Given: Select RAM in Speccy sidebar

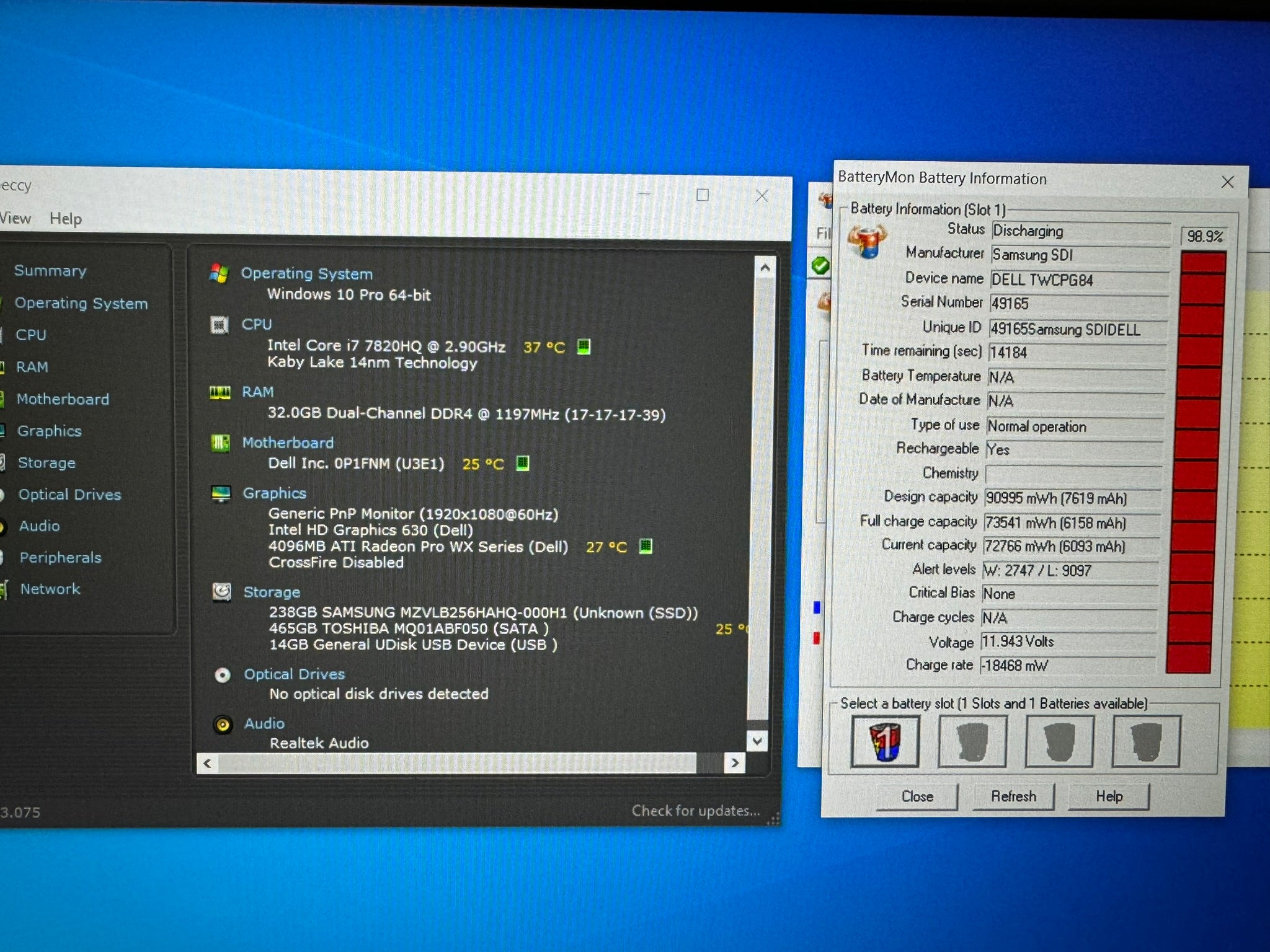Looking at the screenshot, I should tap(32, 367).
